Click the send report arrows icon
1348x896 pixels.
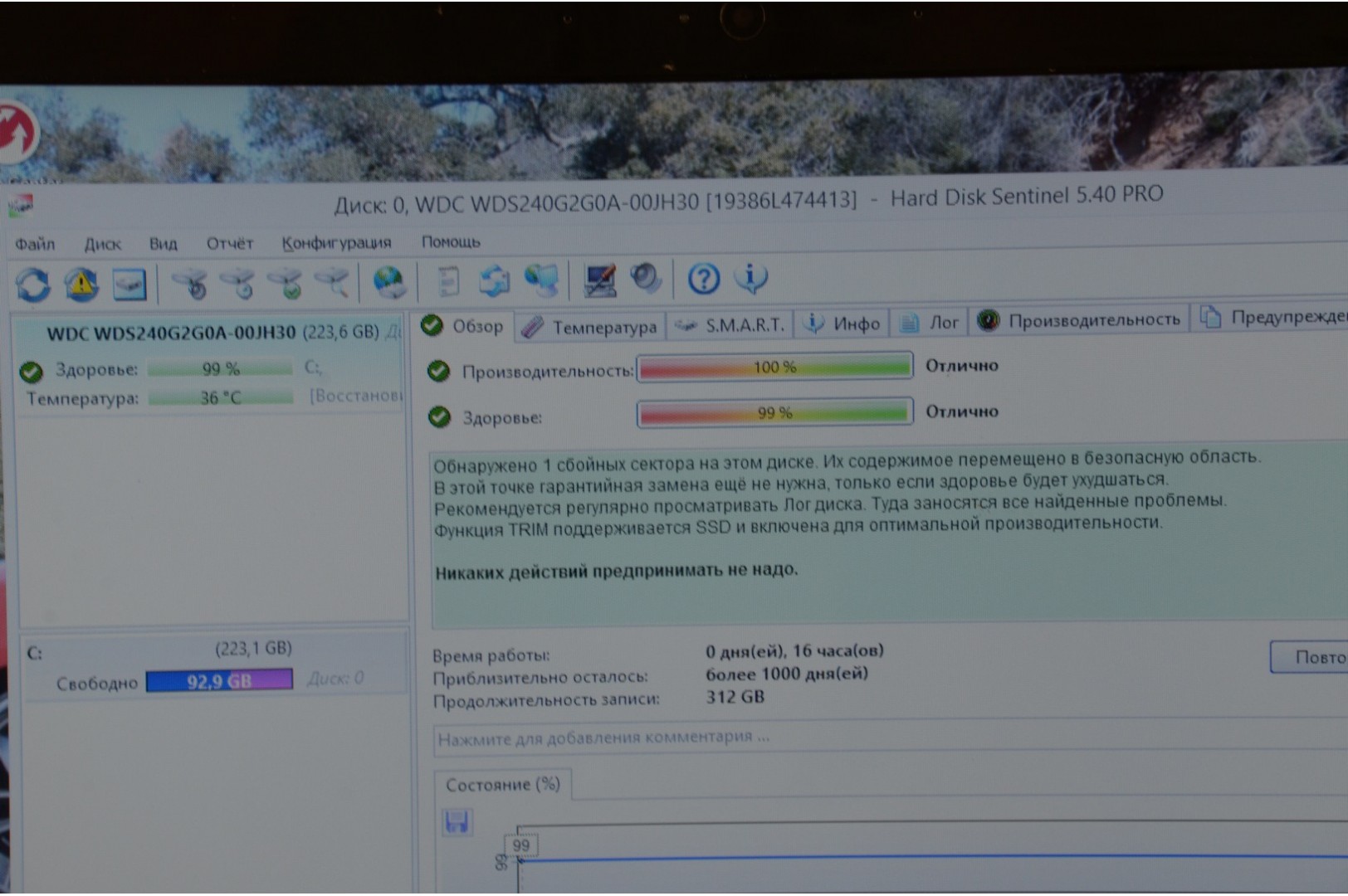[495, 280]
